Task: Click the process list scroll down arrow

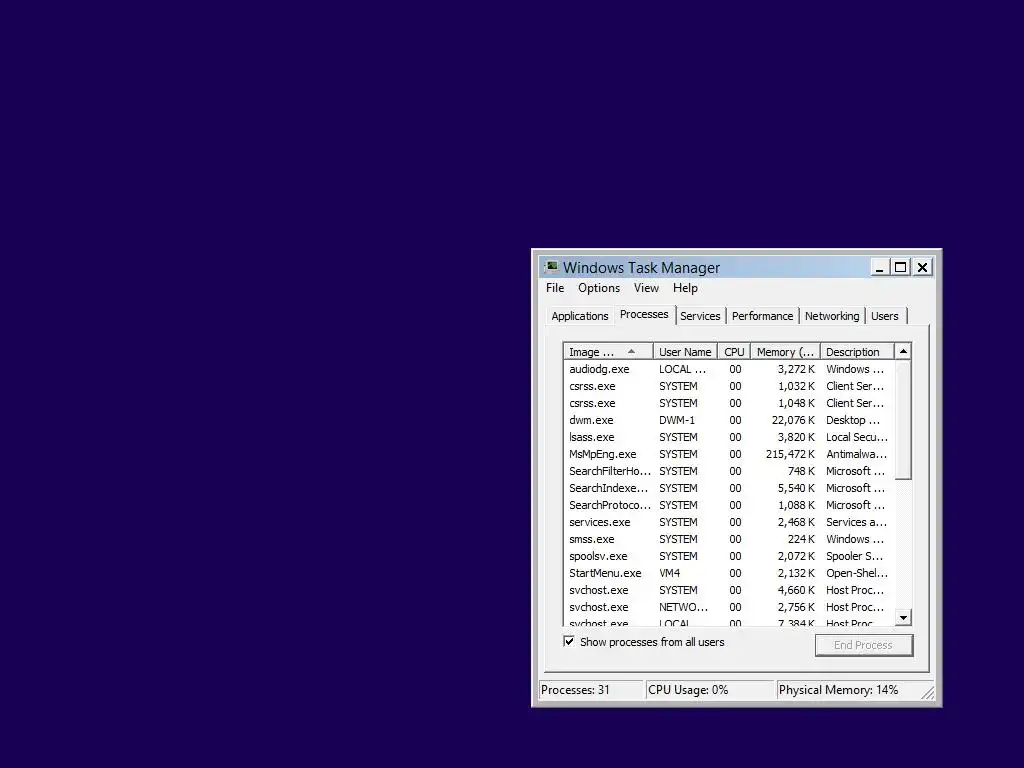Action: pos(903,617)
